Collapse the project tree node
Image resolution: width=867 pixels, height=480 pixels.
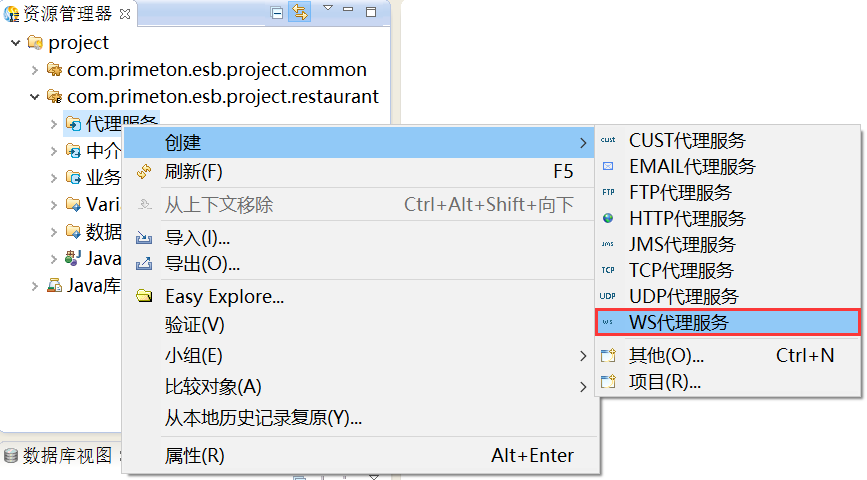tap(15, 43)
